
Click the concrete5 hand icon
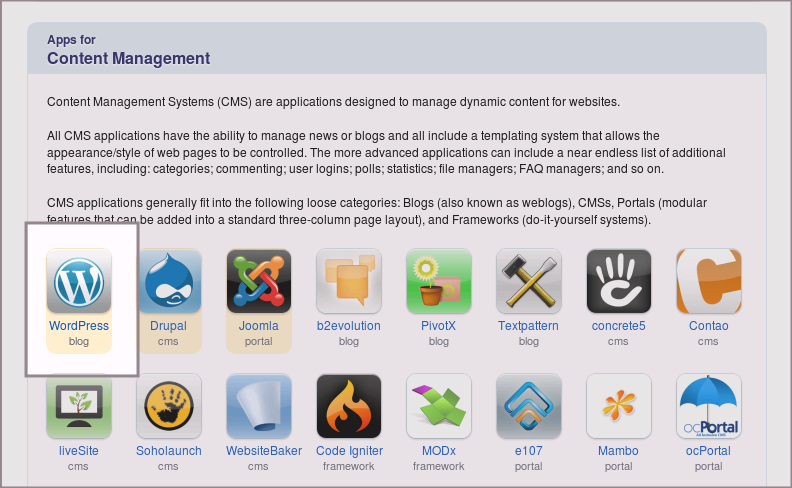point(619,281)
